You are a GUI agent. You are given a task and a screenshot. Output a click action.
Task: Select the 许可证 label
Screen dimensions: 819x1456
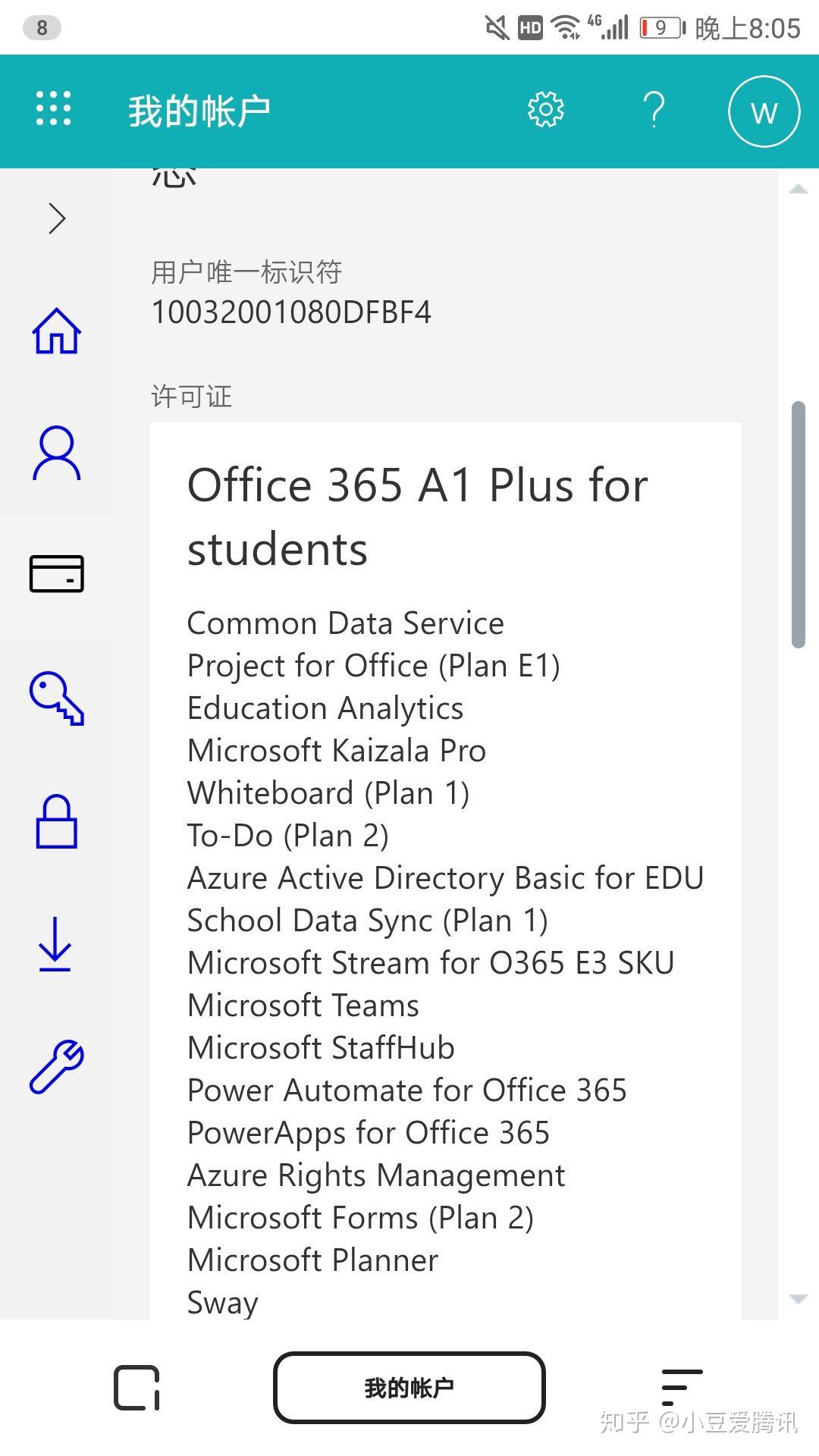tap(192, 396)
